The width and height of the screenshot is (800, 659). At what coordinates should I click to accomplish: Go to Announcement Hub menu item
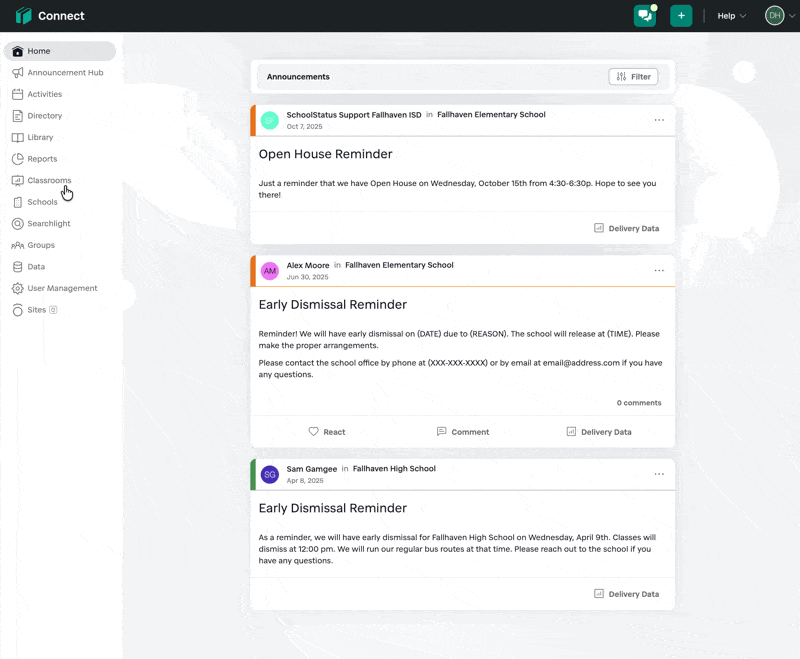coord(65,72)
